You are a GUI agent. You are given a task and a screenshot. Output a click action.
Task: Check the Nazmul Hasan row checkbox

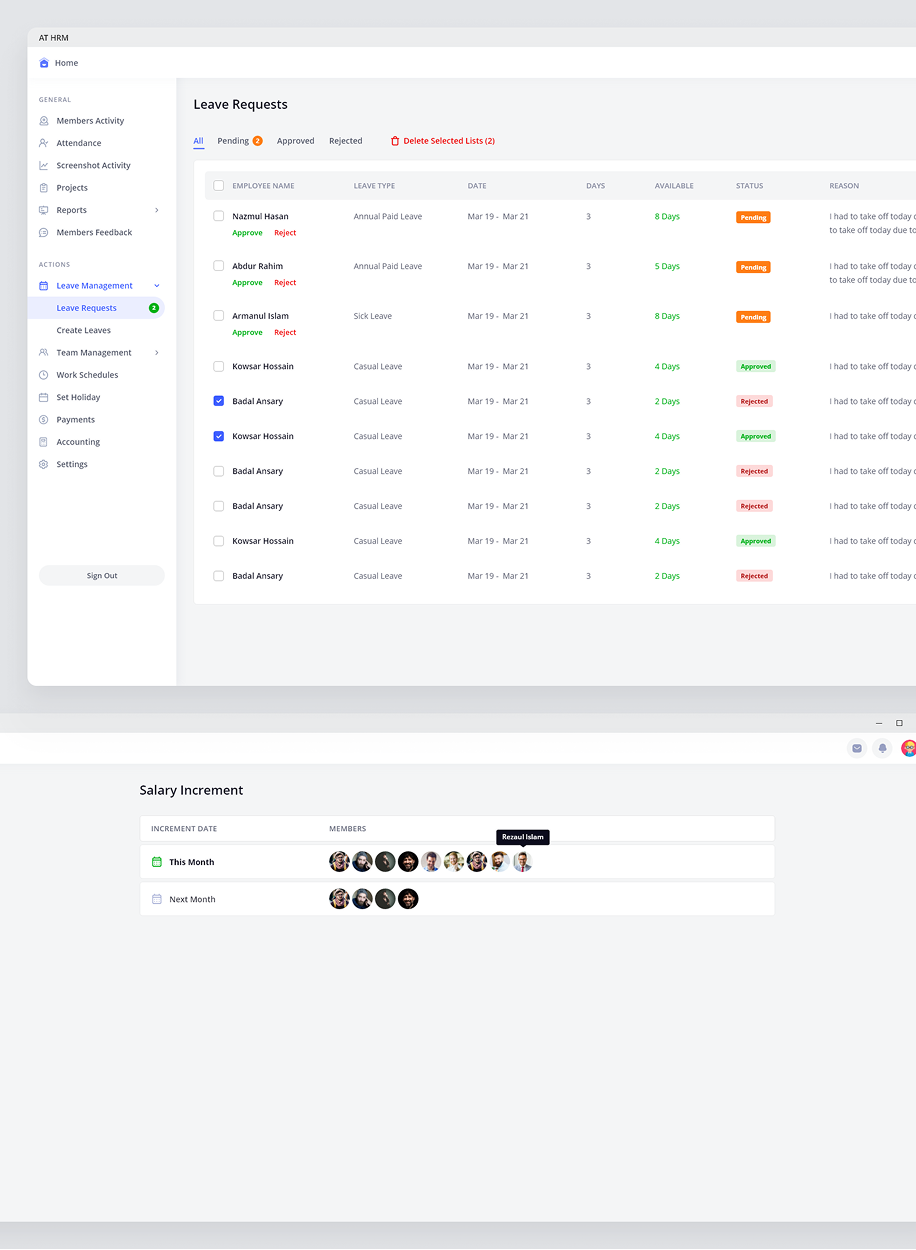(x=219, y=216)
